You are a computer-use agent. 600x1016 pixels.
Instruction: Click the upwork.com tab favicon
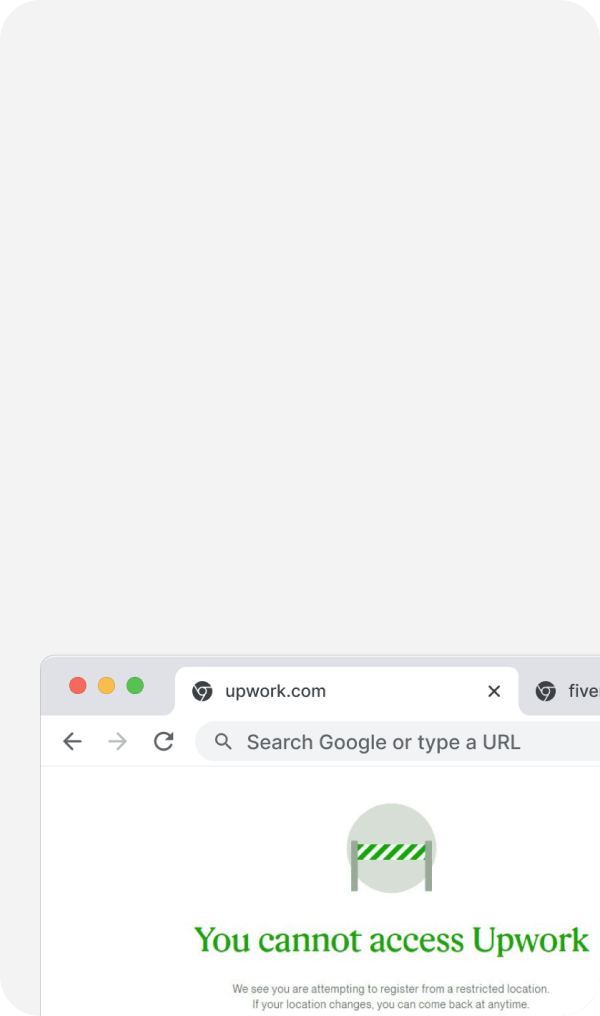tap(202, 691)
